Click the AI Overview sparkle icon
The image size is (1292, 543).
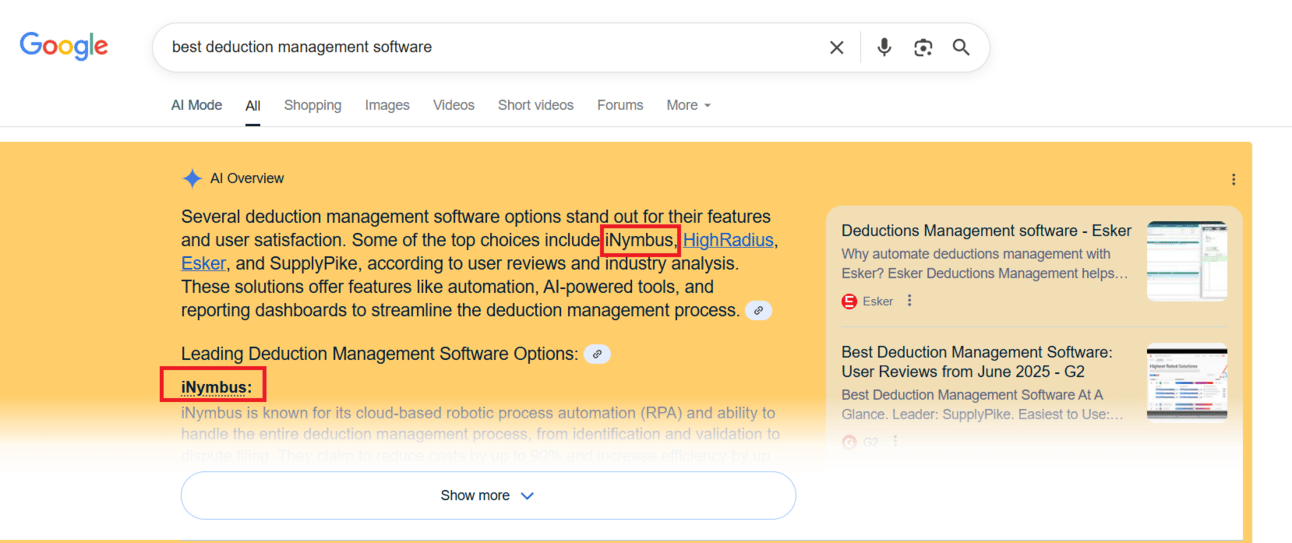click(192, 179)
